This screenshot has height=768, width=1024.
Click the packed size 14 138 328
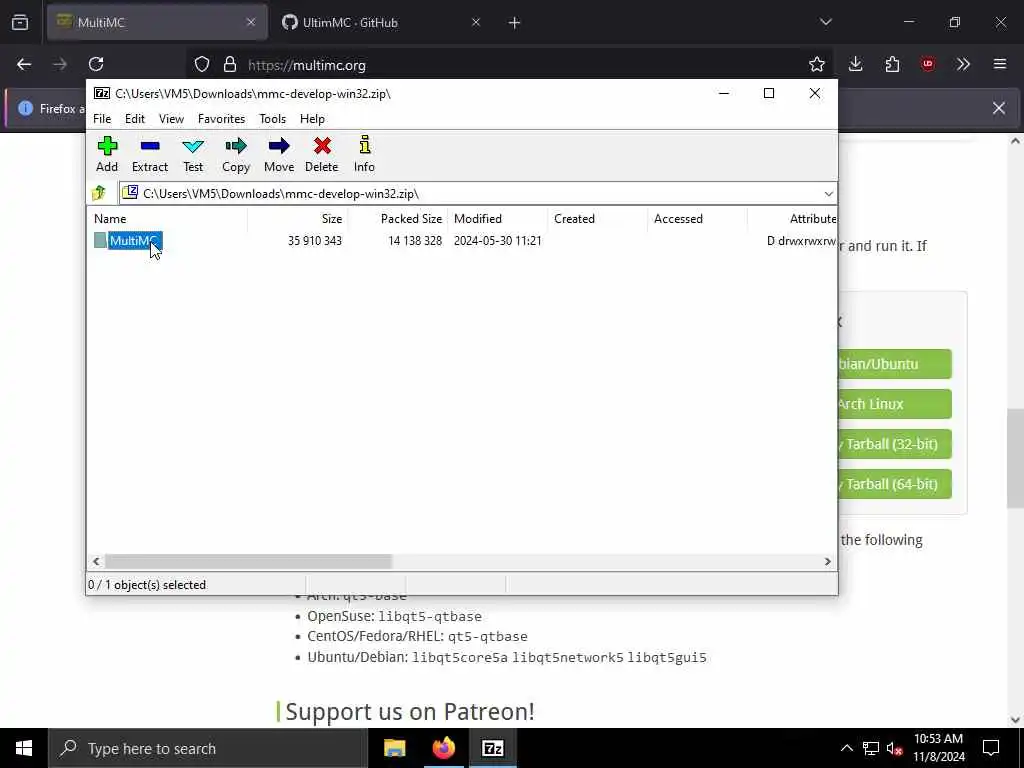click(415, 241)
